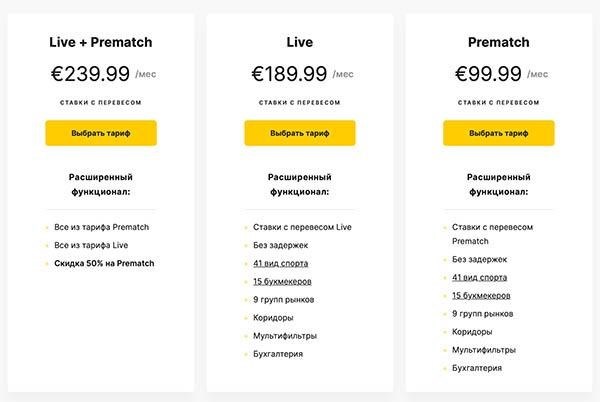Click the €239.99 price
This screenshot has height=402, width=600.
pos(90,73)
